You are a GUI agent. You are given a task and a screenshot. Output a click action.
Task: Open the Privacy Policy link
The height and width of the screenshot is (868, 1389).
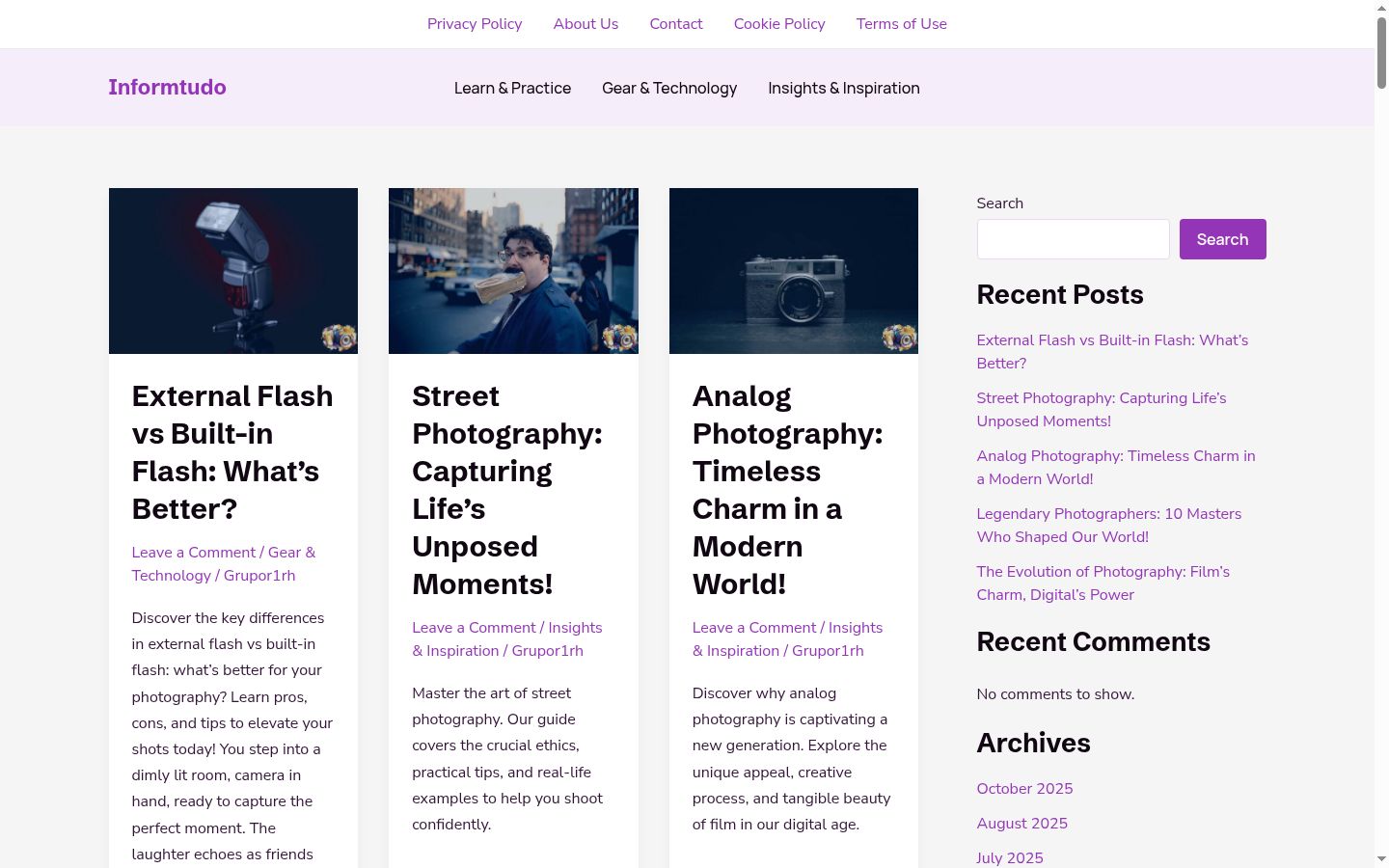click(475, 24)
